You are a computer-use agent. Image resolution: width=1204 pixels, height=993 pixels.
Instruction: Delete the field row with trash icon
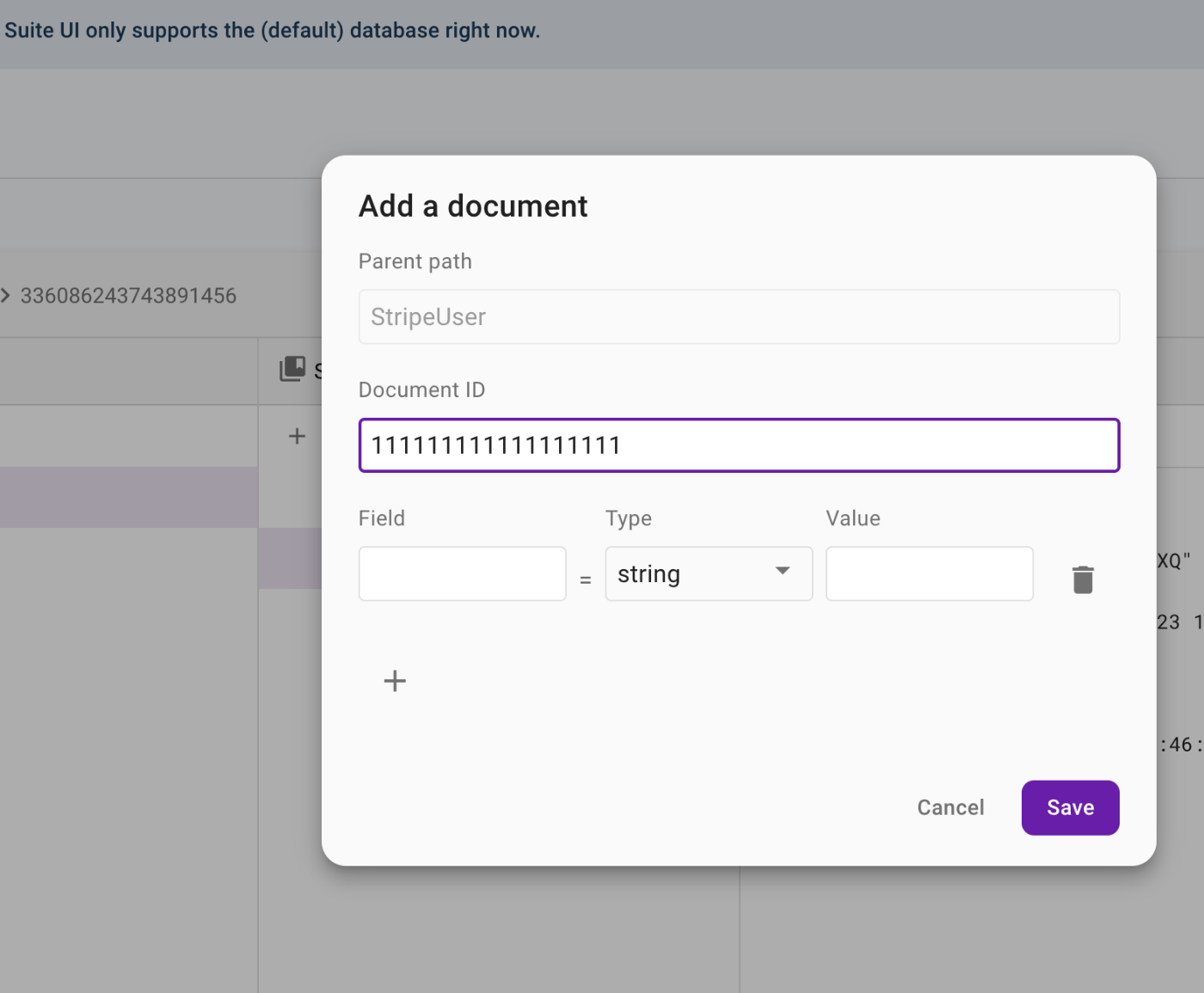click(x=1083, y=579)
